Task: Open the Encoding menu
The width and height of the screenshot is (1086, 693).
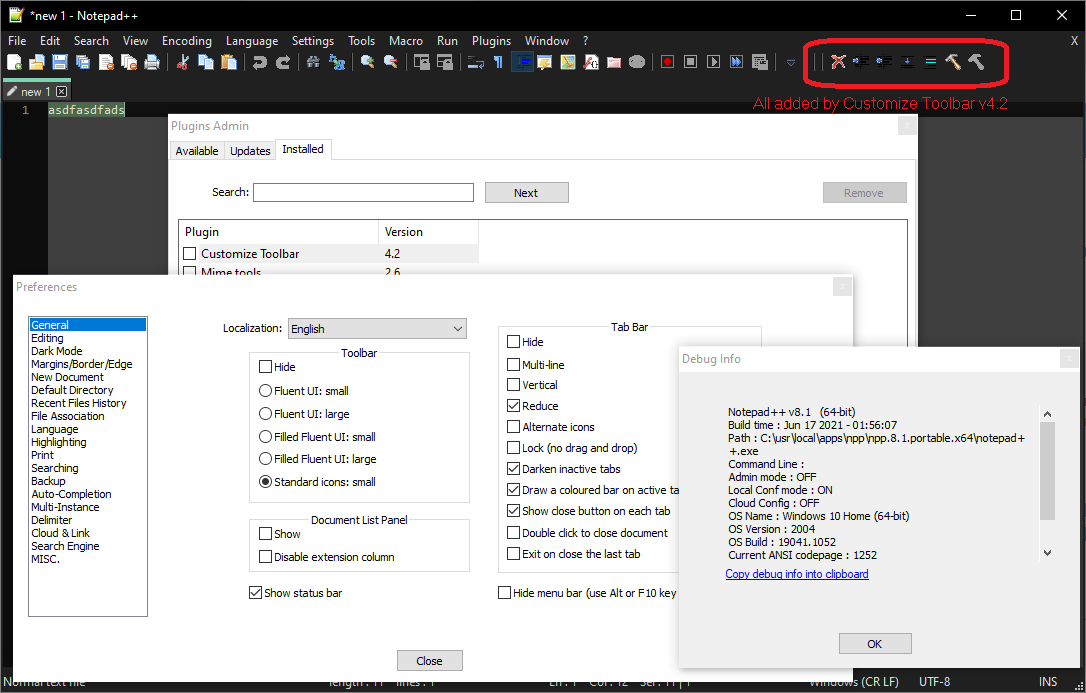Action: click(187, 41)
